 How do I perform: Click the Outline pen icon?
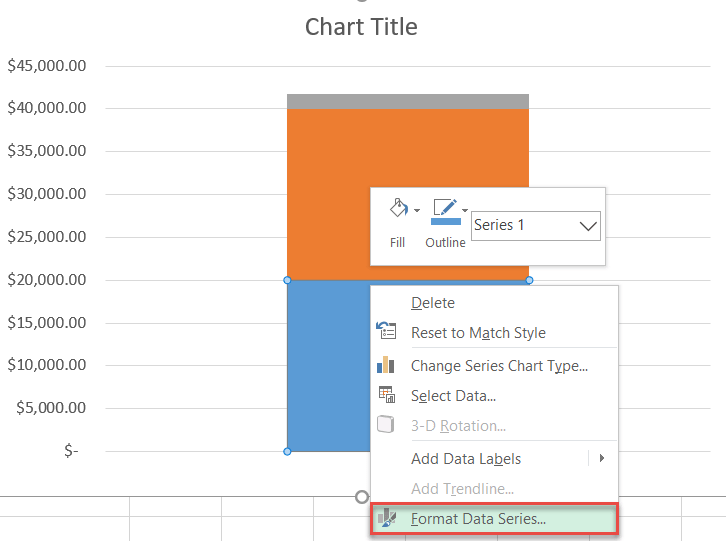[444, 210]
